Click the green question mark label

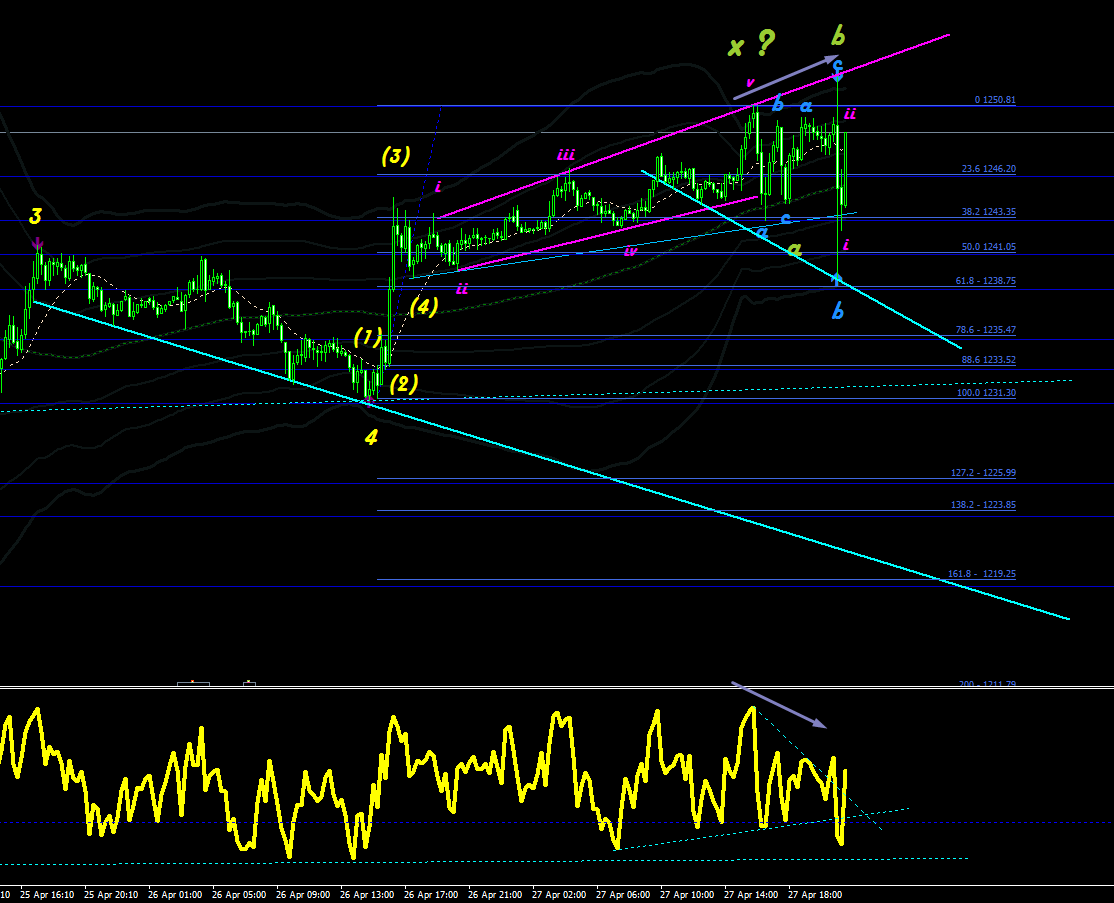point(765,43)
